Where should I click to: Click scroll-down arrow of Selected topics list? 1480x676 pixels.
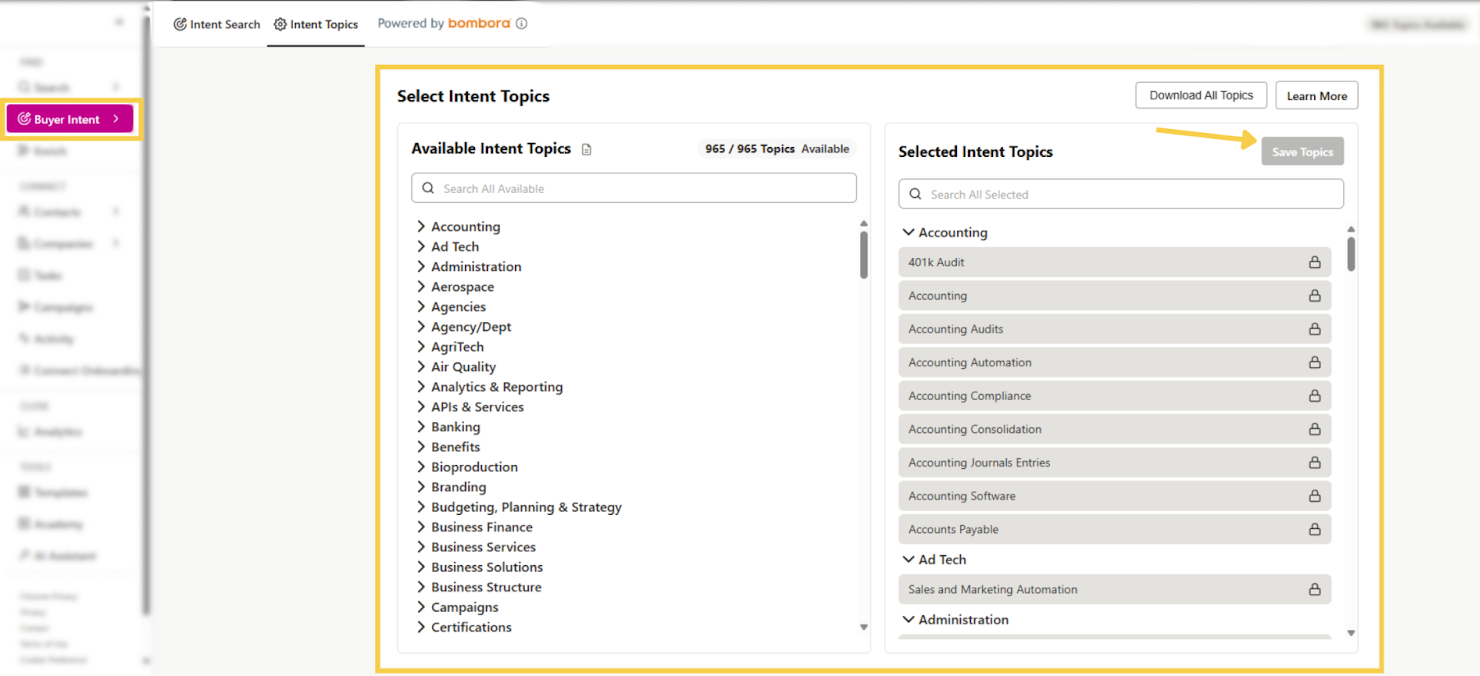[1351, 633]
